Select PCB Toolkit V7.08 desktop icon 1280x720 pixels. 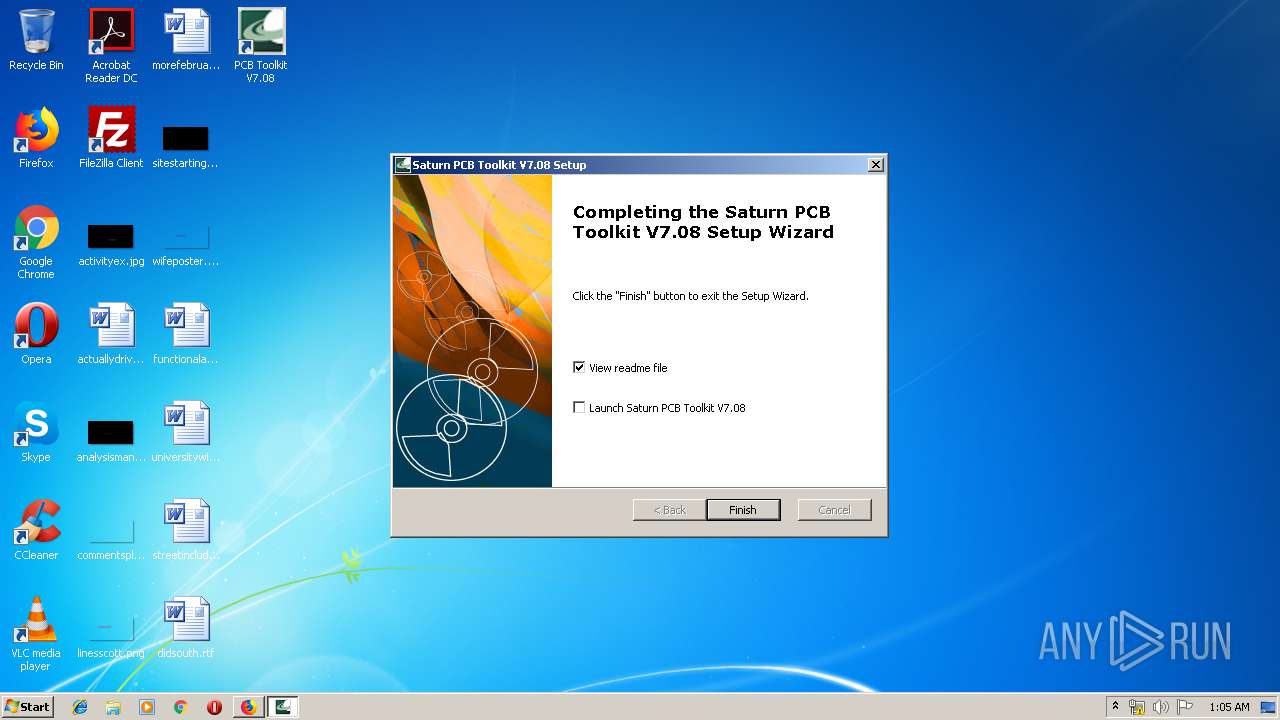261,45
